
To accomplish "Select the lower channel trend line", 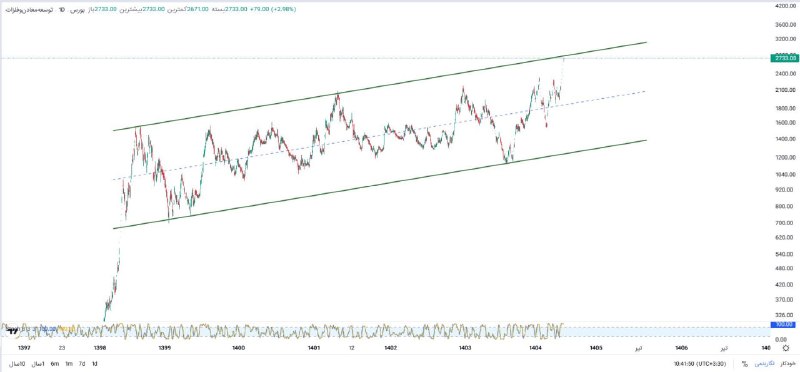I will coord(380,184).
